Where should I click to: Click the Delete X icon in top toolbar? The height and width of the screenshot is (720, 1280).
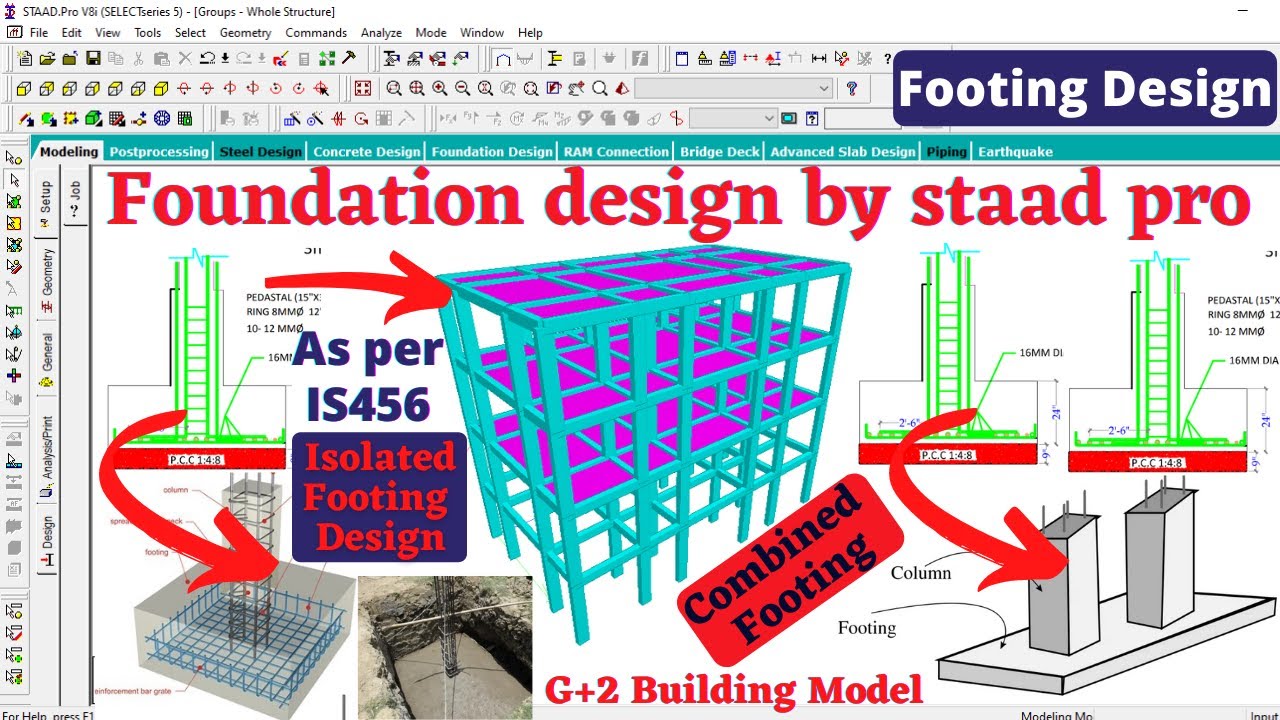click(185, 58)
